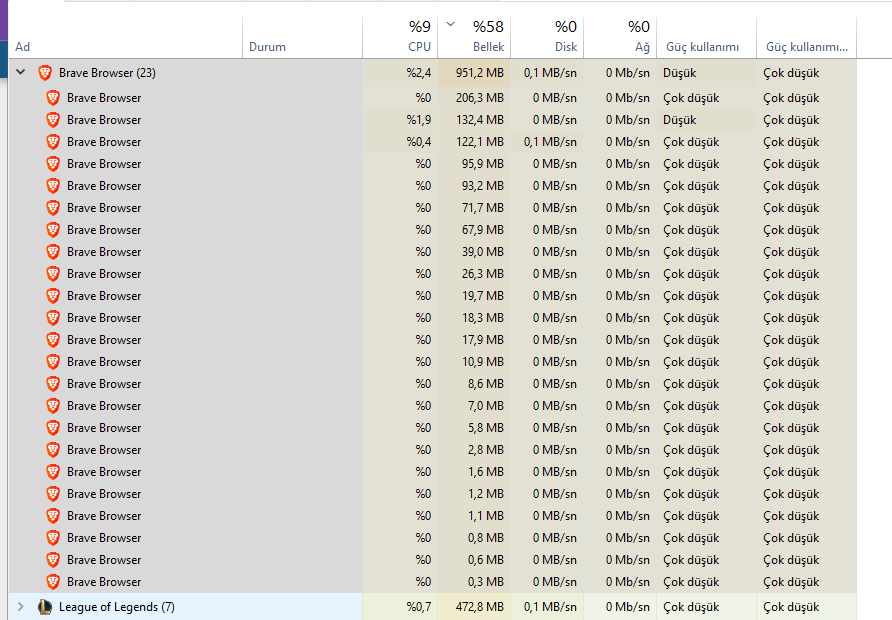
Task: Click the Brave icon of the 0,3 MB process
Action: 53,582
